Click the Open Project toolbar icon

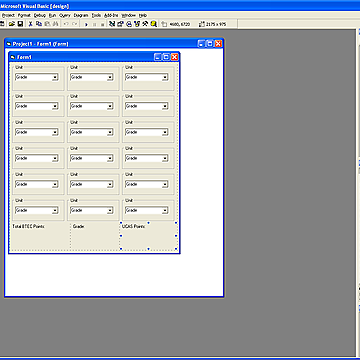12,24
